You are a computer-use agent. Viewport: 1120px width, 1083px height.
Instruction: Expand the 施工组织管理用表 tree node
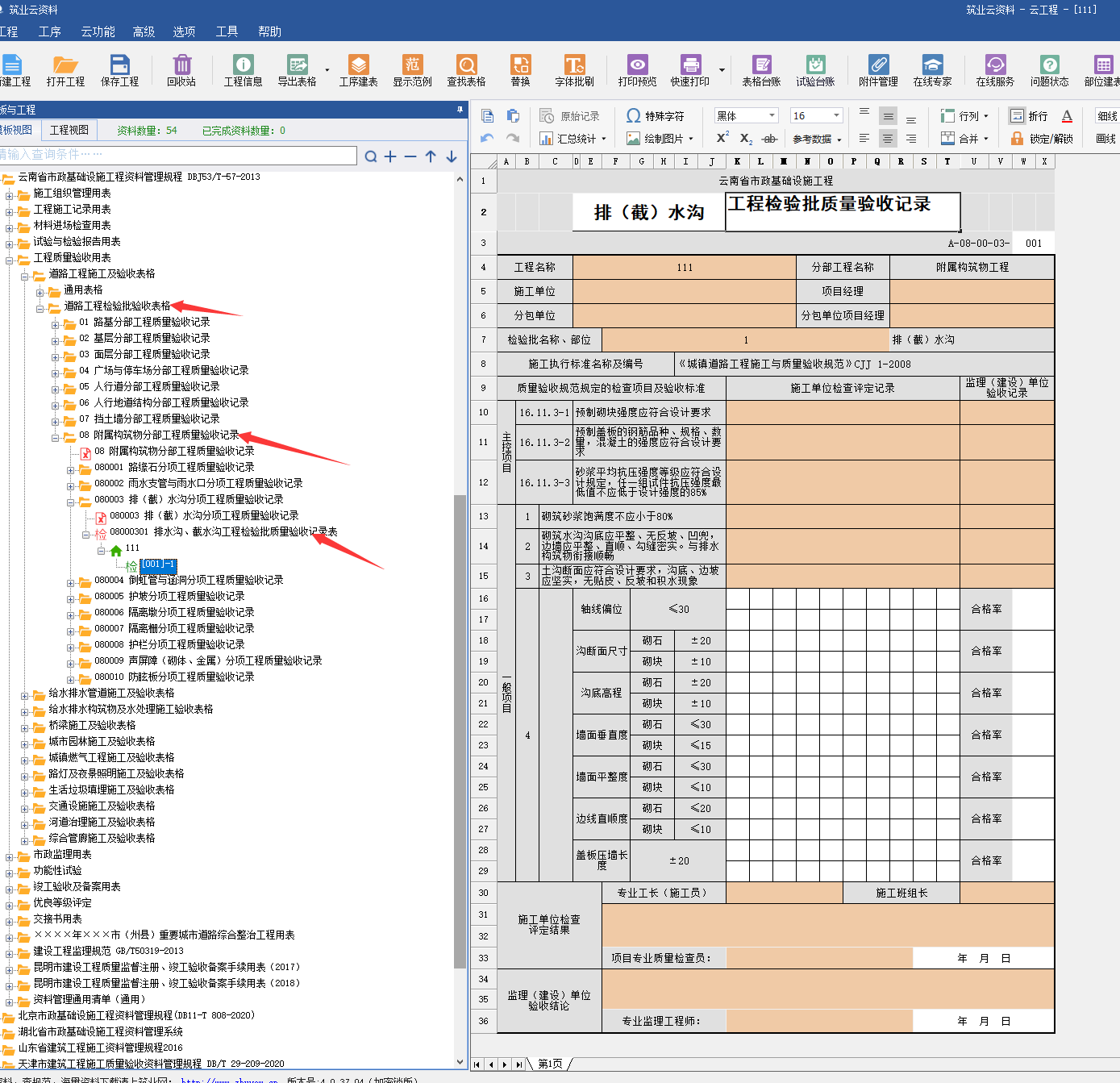(x=10, y=195)
